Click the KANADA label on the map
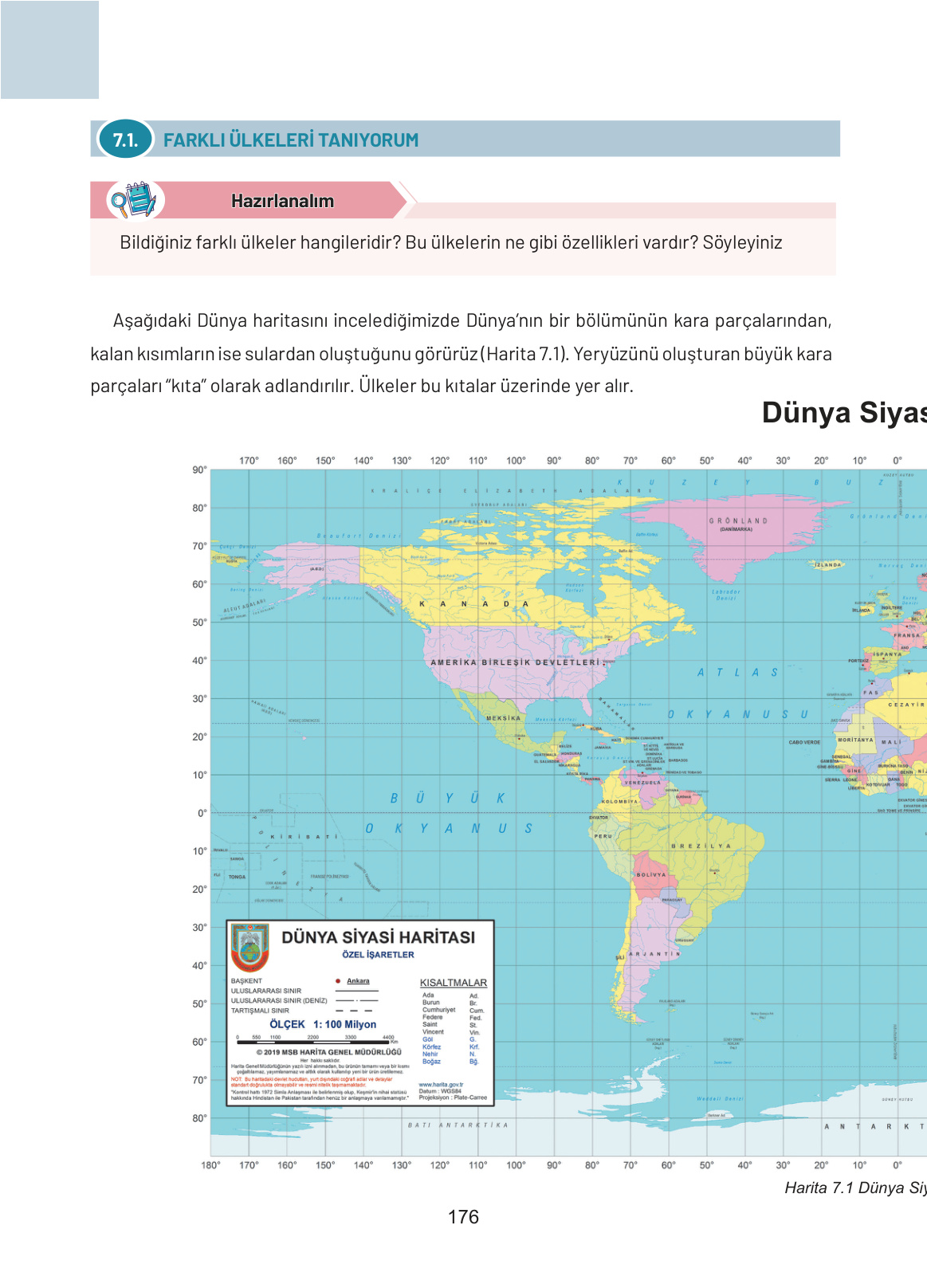 (x=473, y=604)
